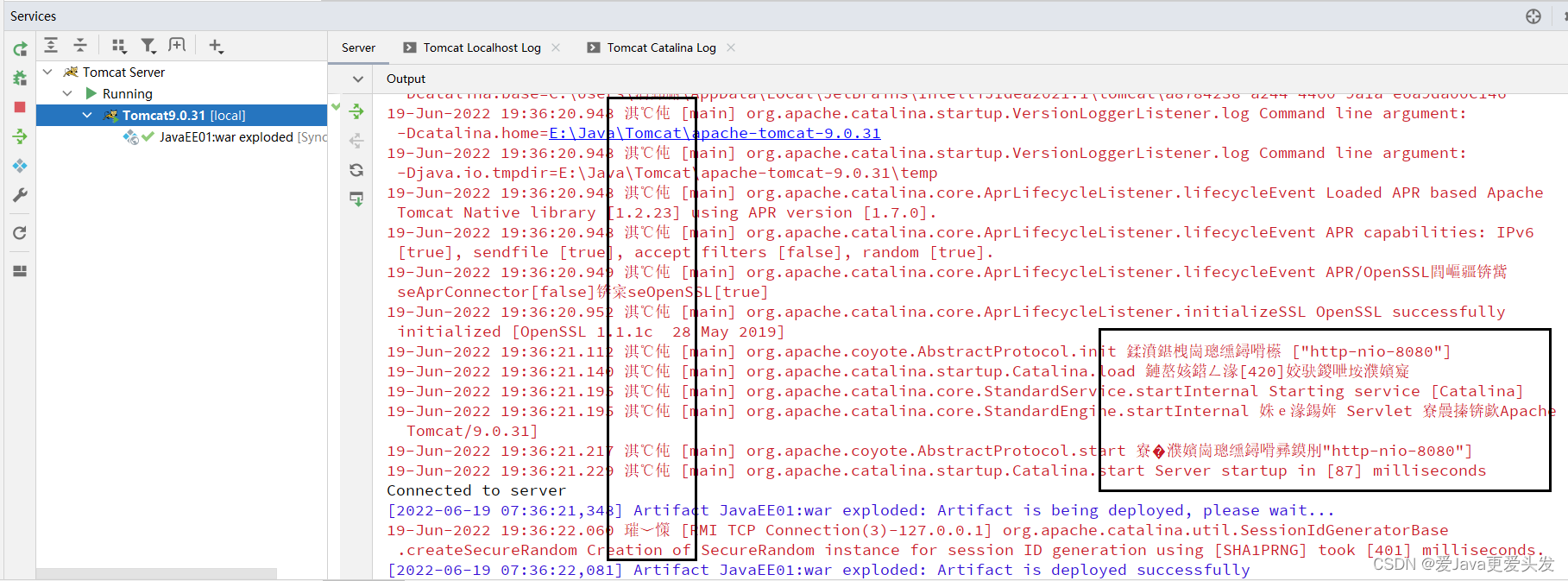1568x581 pixels.
Task: Close the Tomcat Localhost Log tab
Action: pyautogui.click(x=556, y=47)
